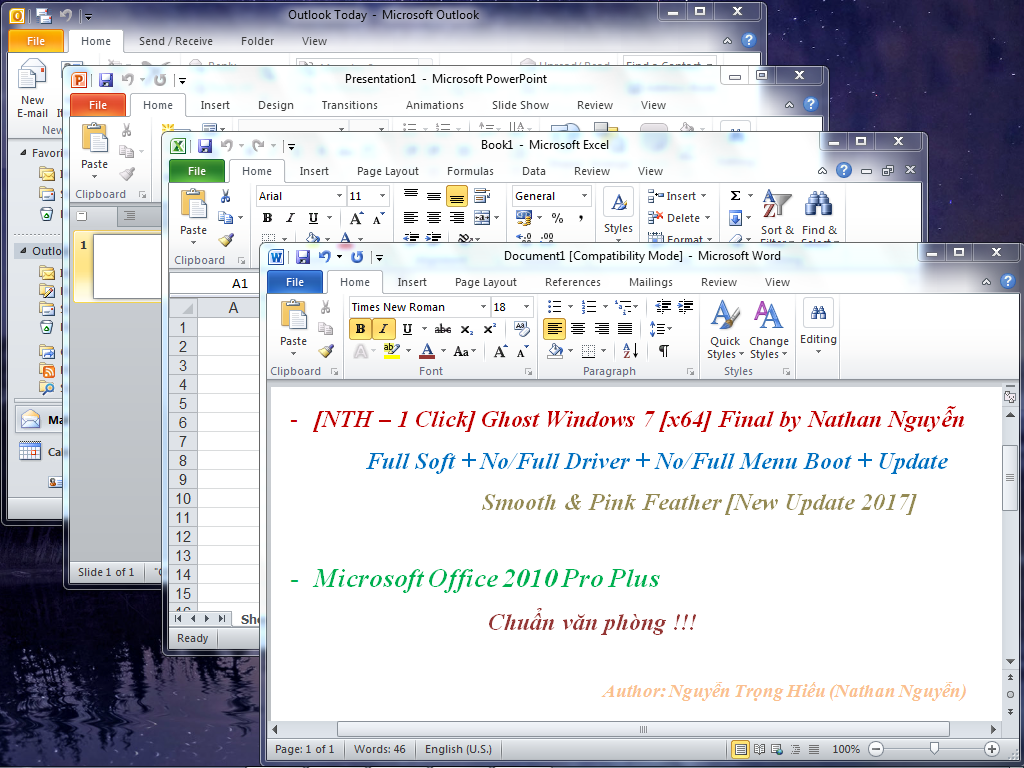Open Word File tab
The height and width of the screenshot is (768, 1024).
coord(295,282)
